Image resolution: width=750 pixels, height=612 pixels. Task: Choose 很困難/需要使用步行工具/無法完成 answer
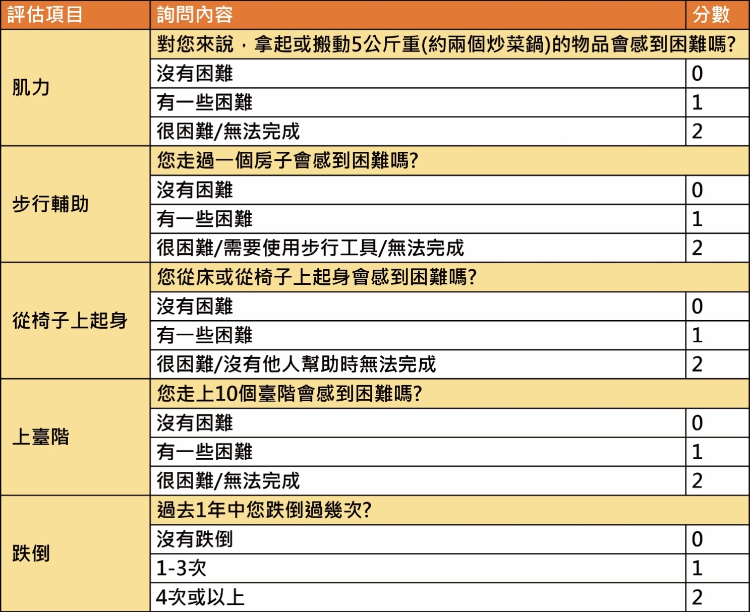pos(418,248)
